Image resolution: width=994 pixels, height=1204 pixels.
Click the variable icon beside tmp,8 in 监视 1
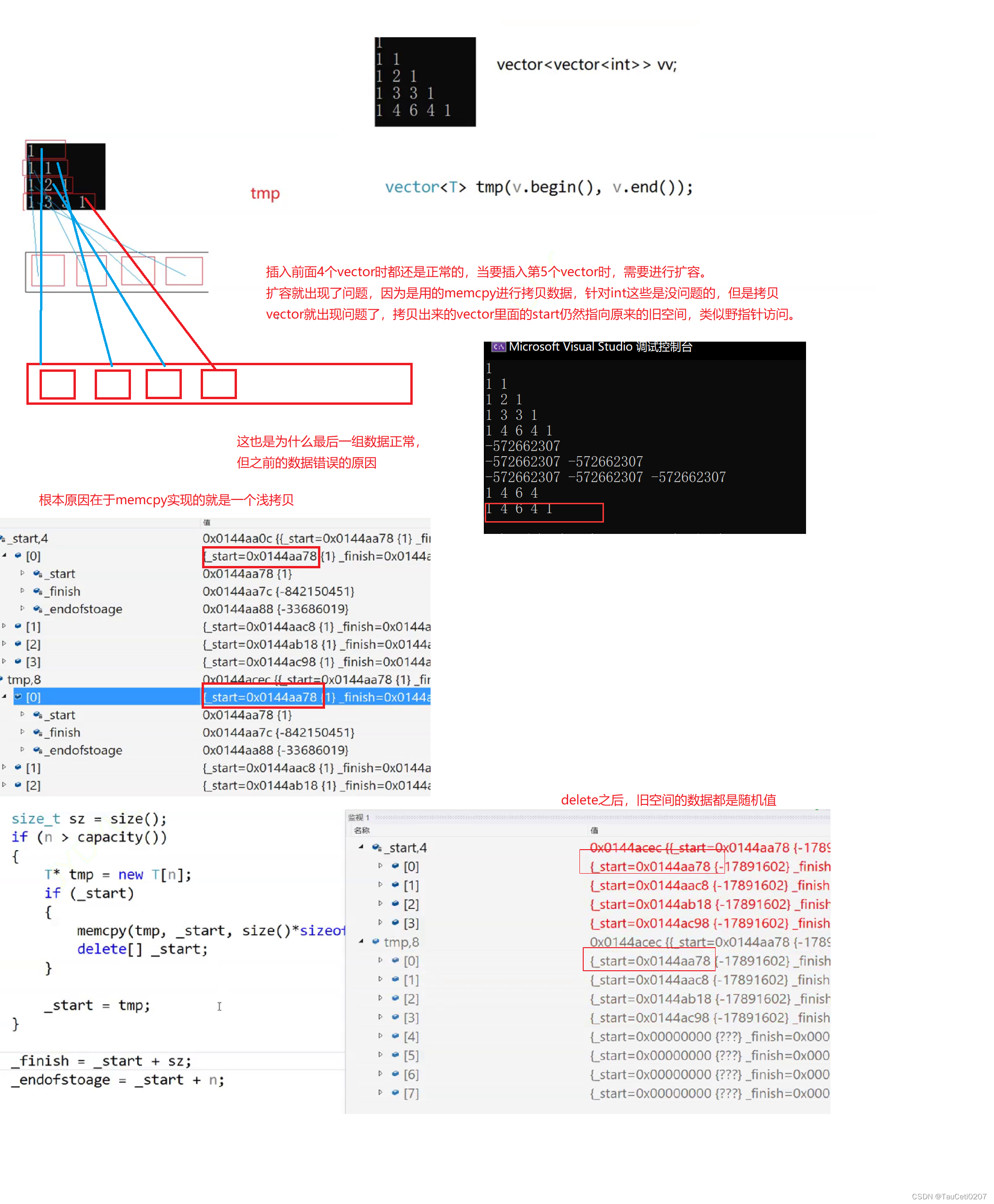tap(375, 941)
